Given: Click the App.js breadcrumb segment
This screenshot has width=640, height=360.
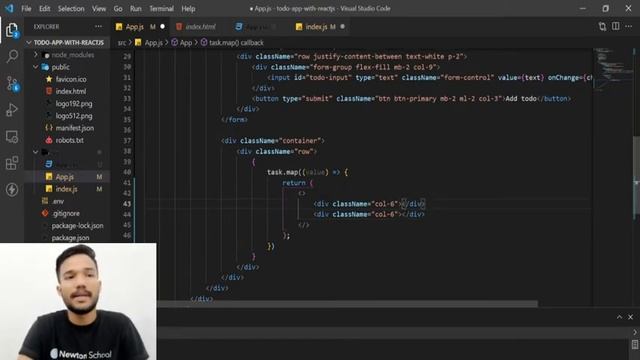Looking at the screenshot, I should [153, 42].
